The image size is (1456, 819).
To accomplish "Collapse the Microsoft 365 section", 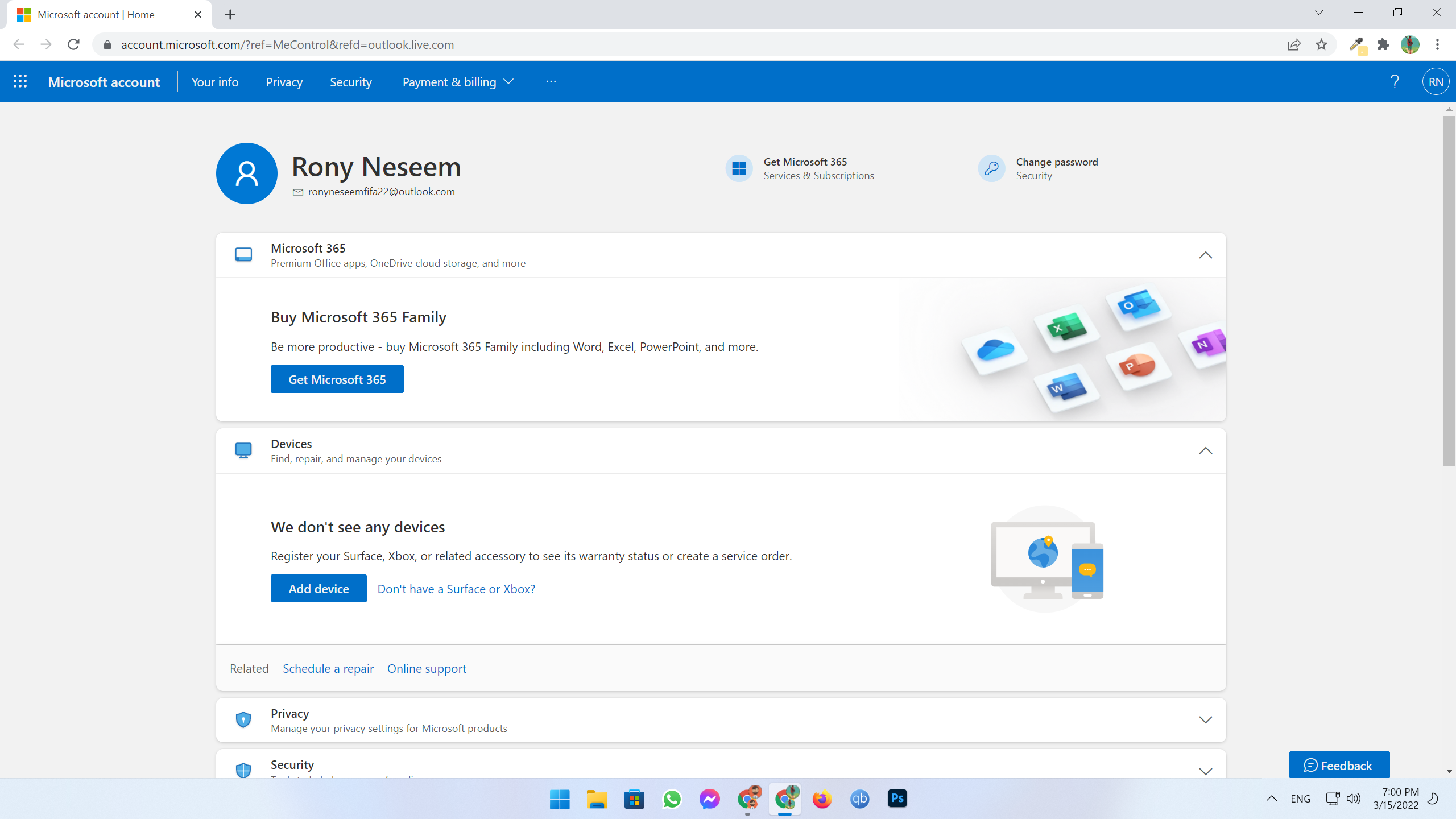I will [1206, 255].
